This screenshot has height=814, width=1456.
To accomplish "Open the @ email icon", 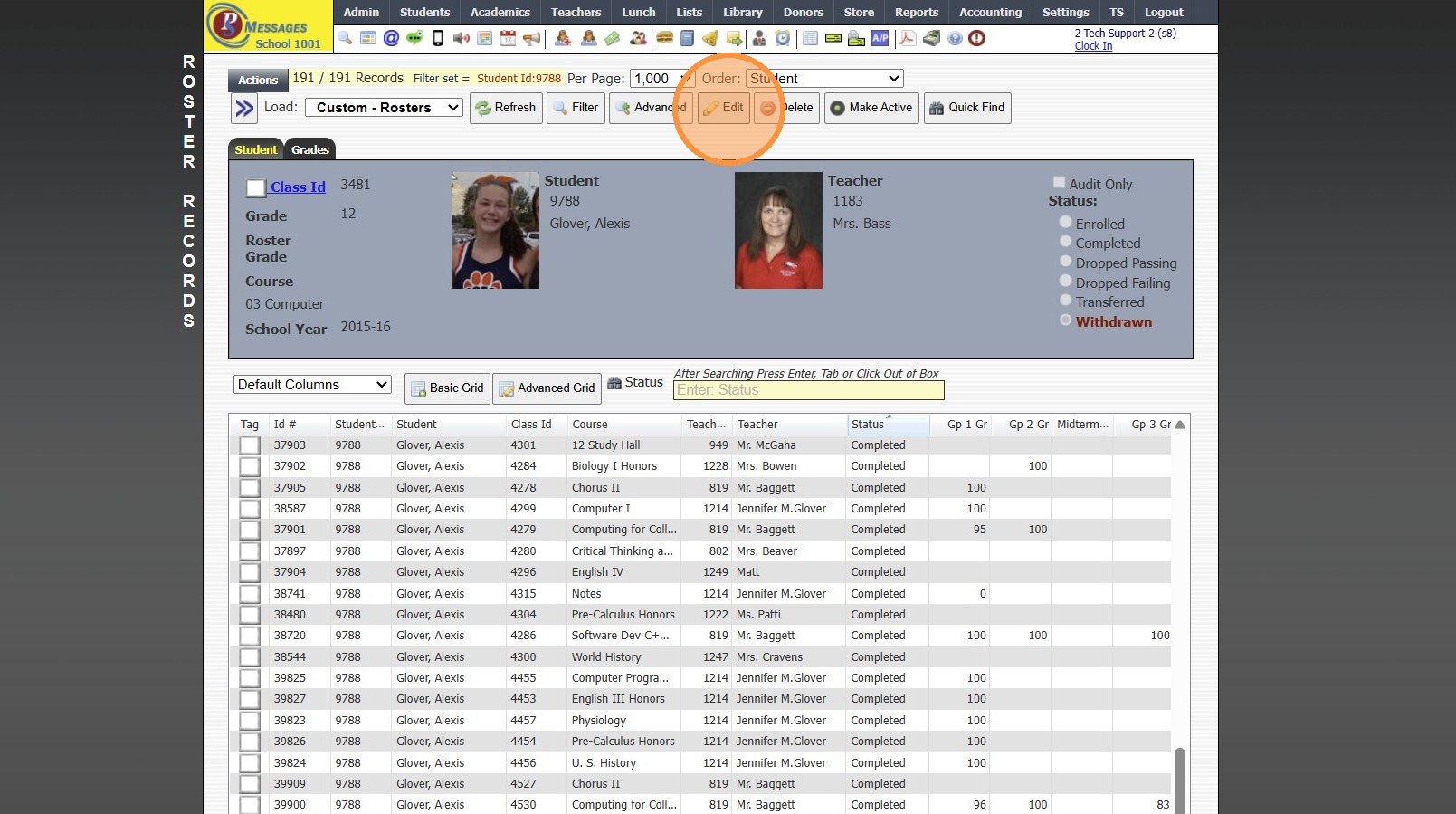I will pyautogui.click(x=391, y=38).
